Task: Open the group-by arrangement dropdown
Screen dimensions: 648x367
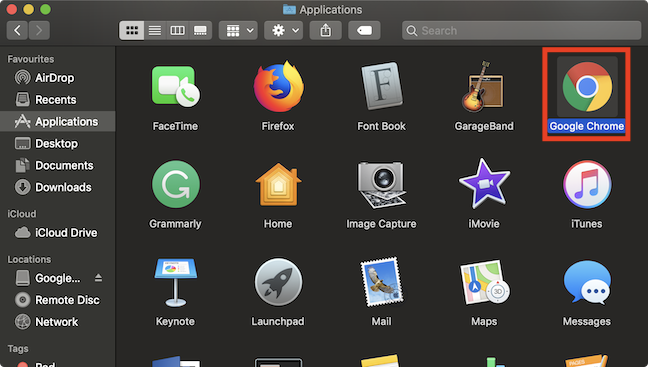Action: click(238, 30)
